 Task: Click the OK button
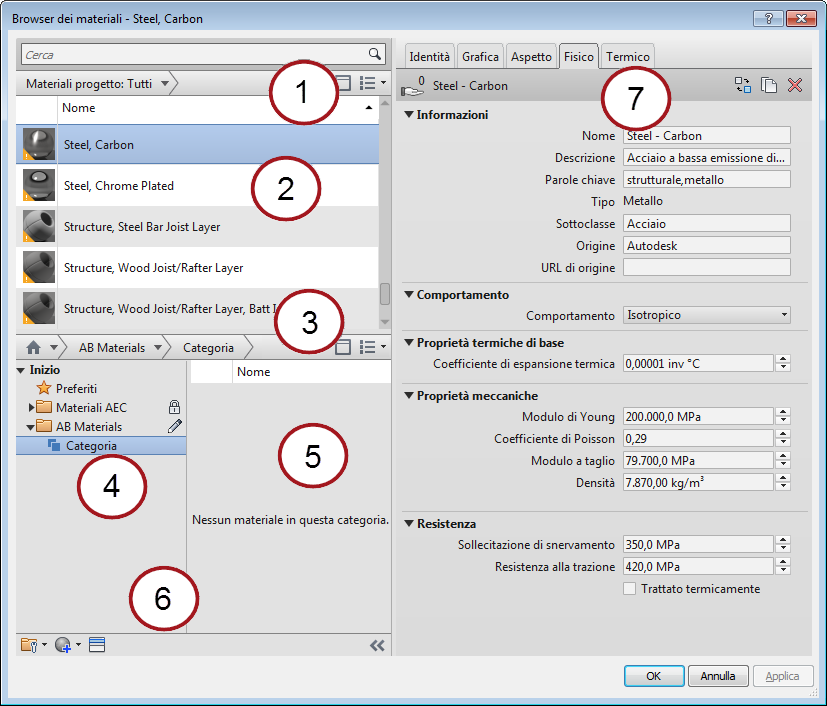coord(653,675)
